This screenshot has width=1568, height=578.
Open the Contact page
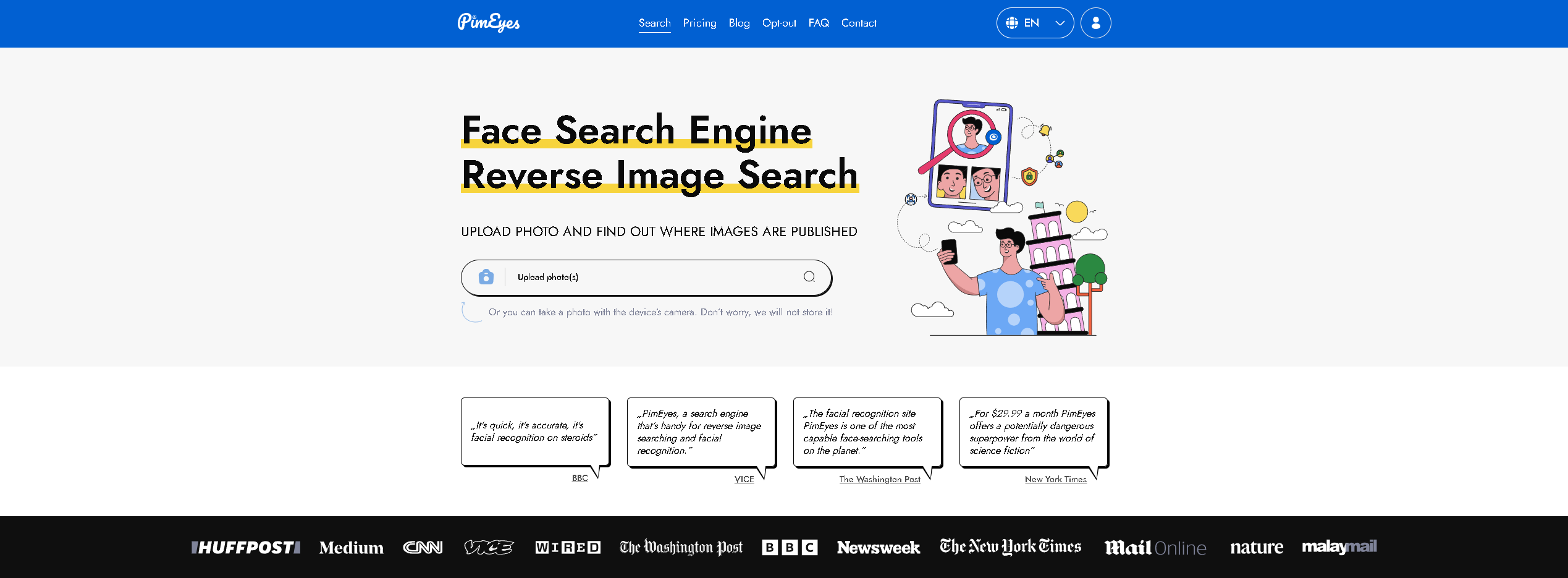[x=859, y=23]
